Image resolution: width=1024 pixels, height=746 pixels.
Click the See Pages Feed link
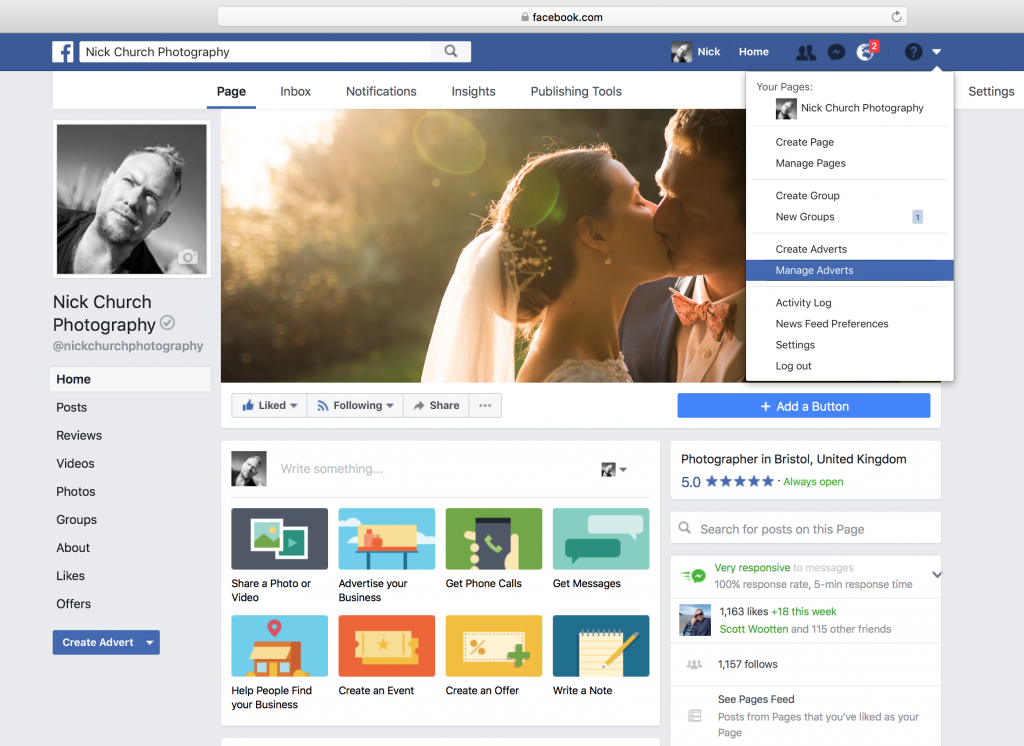(x=756, y=700)
